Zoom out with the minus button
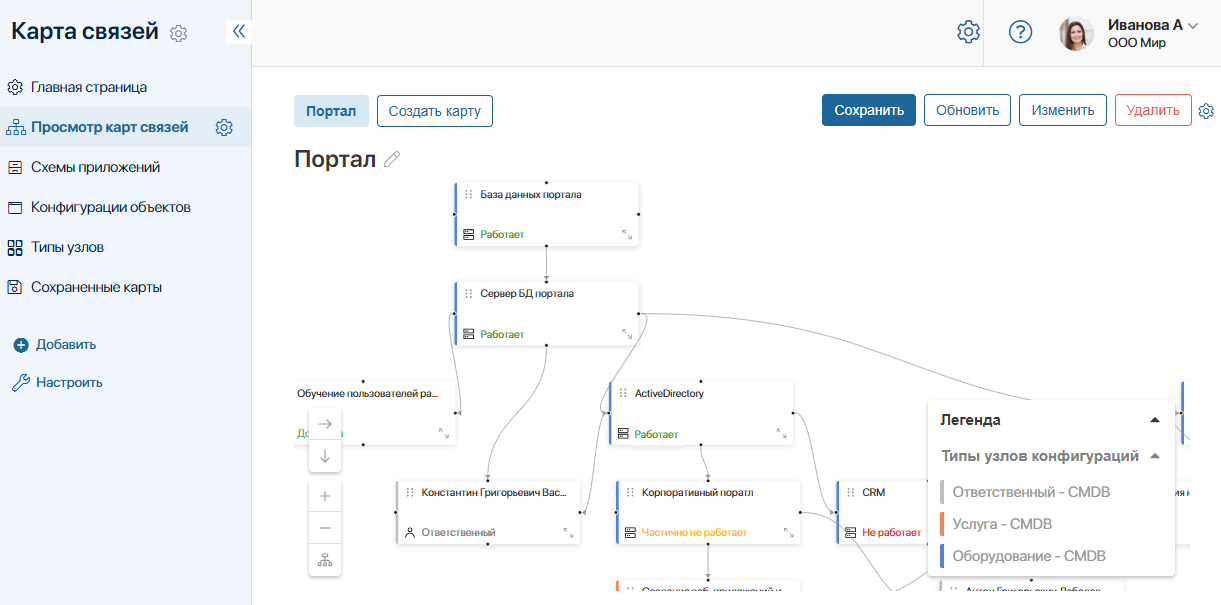Screen dimensions: 1221x605 (325, 528)
